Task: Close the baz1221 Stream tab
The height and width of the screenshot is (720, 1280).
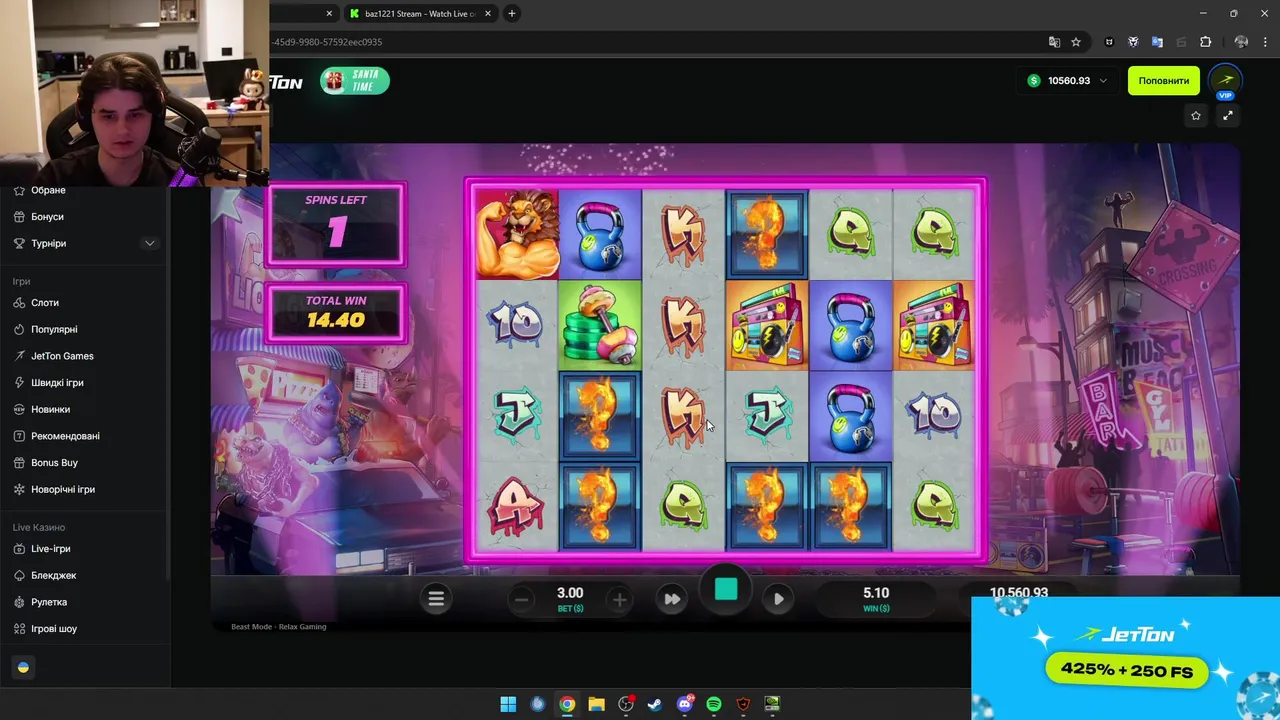Action: 488,14
